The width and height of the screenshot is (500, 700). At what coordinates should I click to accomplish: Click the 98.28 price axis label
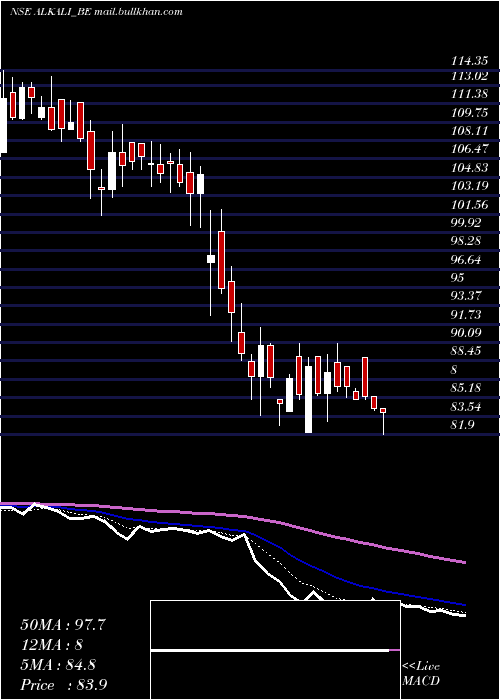[x=466, y=241]
